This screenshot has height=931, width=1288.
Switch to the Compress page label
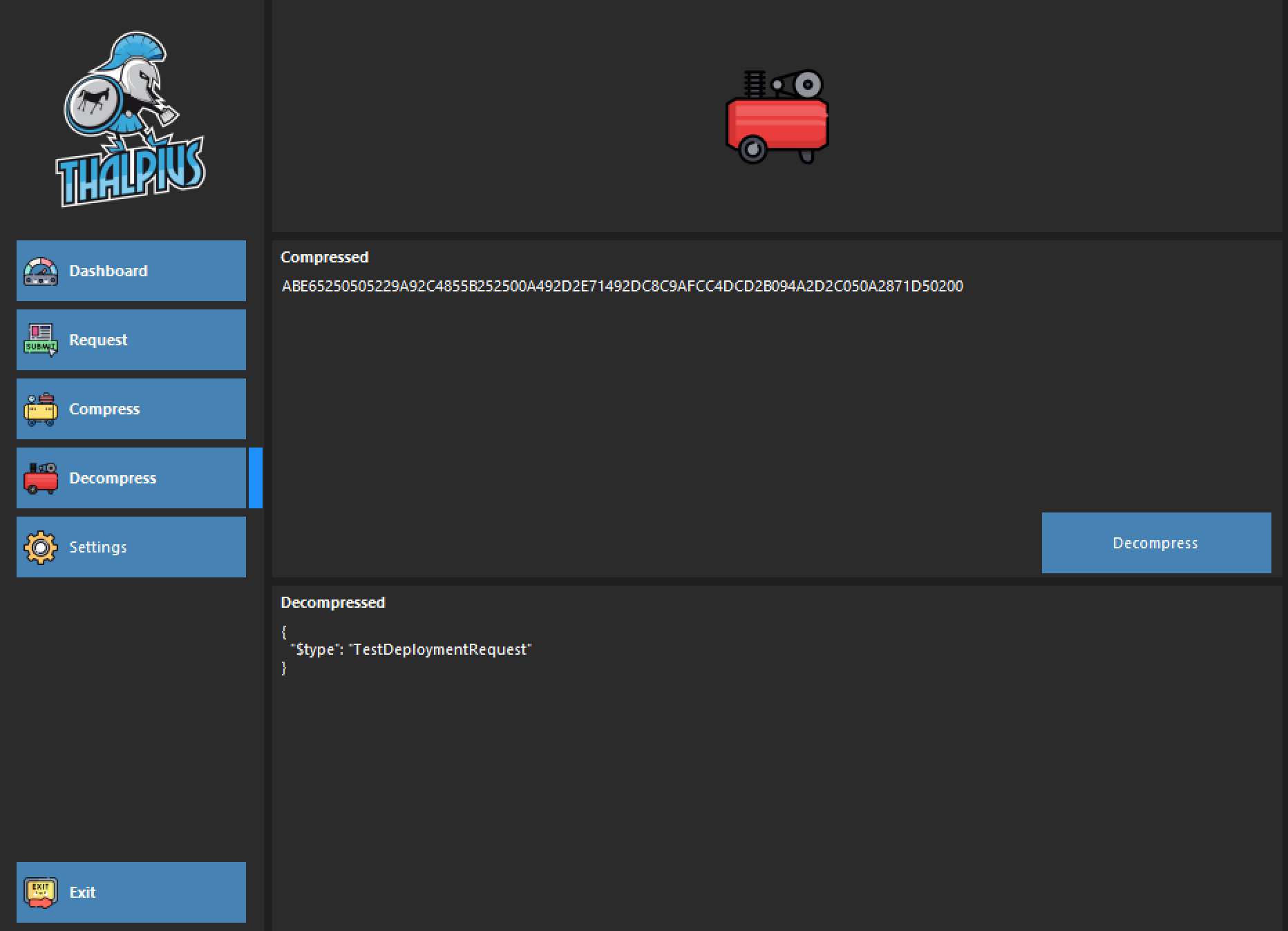tap(104, 409)
